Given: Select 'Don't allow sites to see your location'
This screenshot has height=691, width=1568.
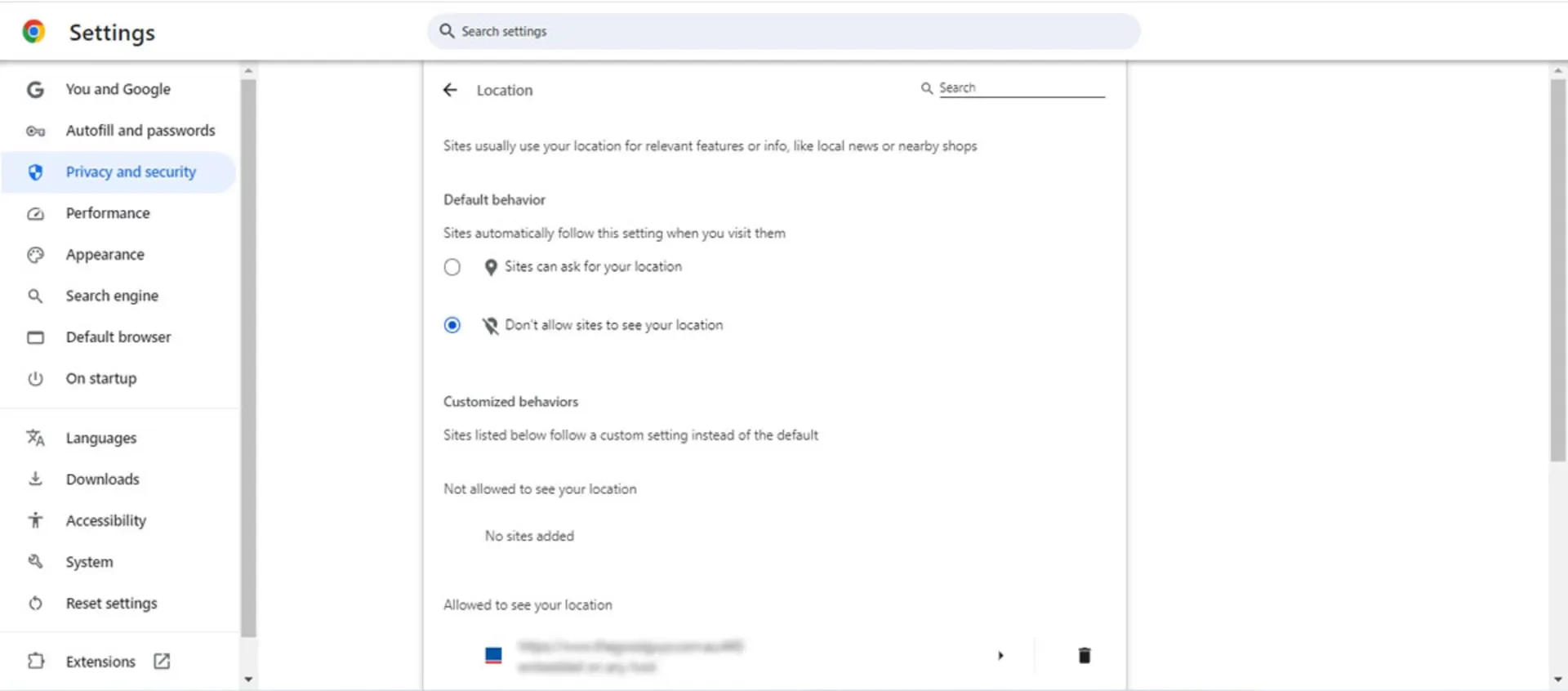Looking at the screenshot, I should coord(452,325).
